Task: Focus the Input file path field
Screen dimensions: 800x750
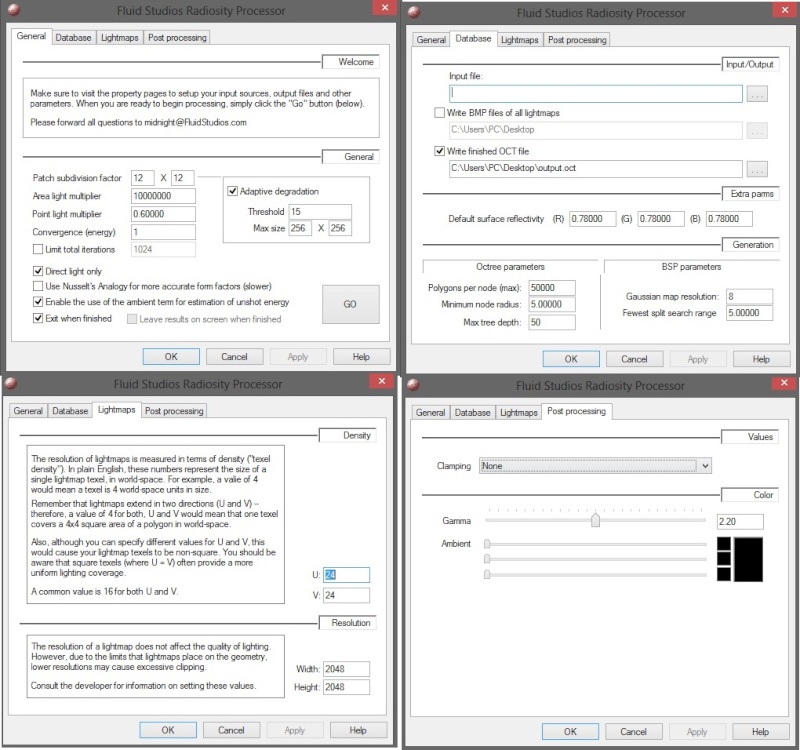Action: coord(596,94)
